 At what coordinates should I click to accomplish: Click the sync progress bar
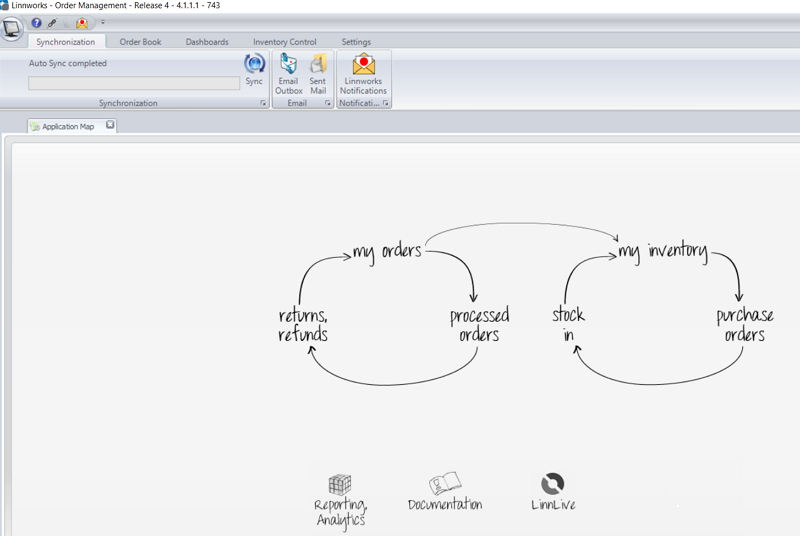tap(134, 83)
